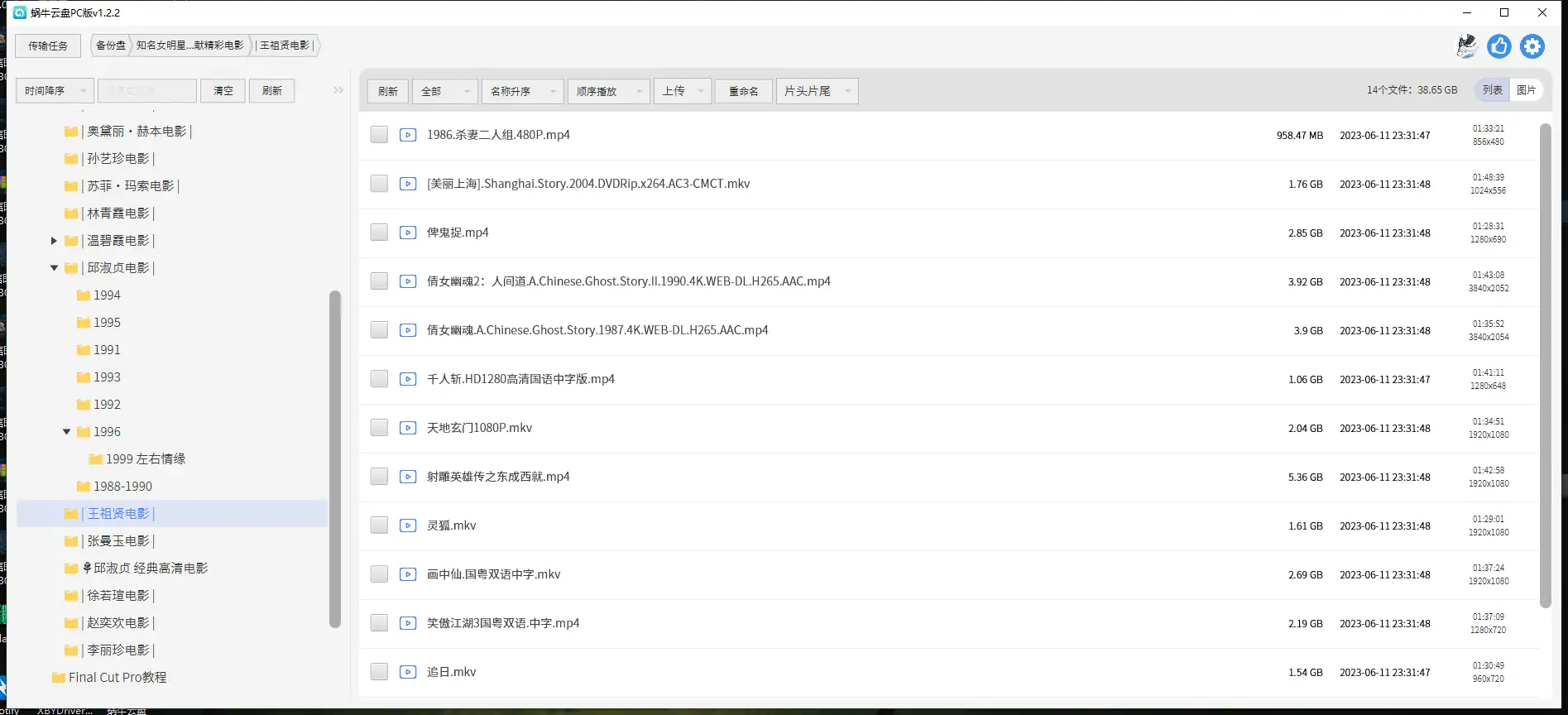Viewport: 1568px width, 715px height.
Task: Open the bird feedback icon
Action: 1466,46
